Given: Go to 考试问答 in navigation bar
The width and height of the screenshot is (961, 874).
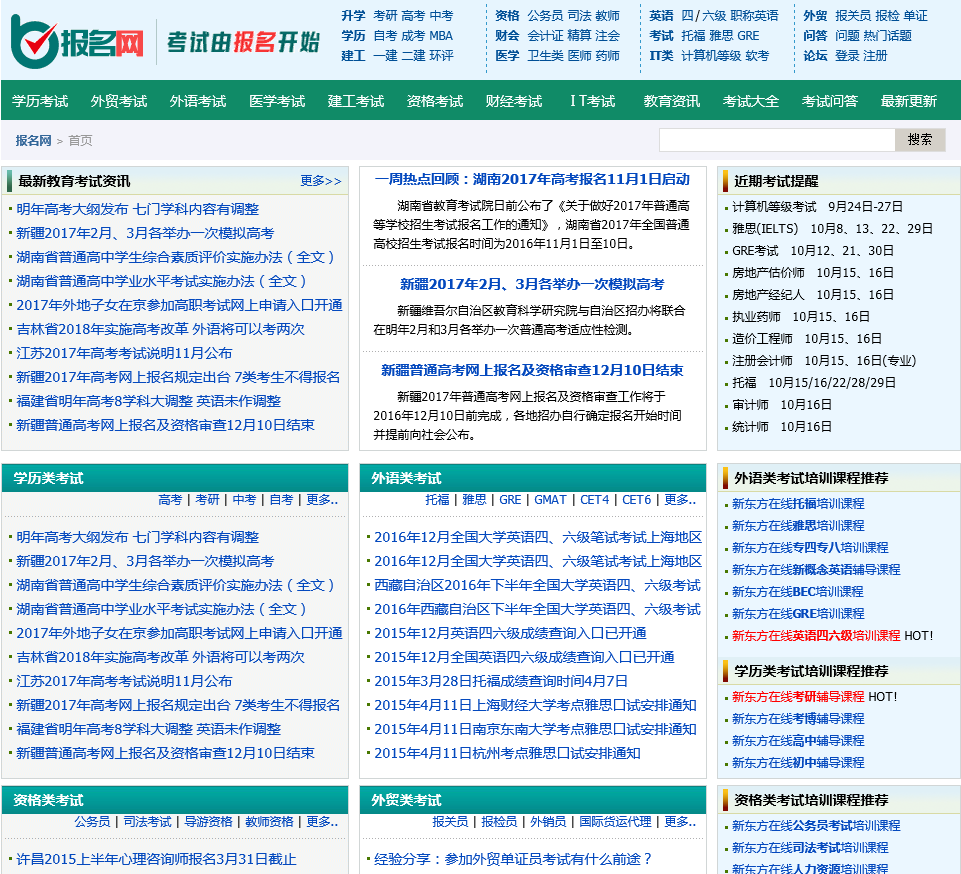Looking at the screenshot, I should [x=830, y=101].
